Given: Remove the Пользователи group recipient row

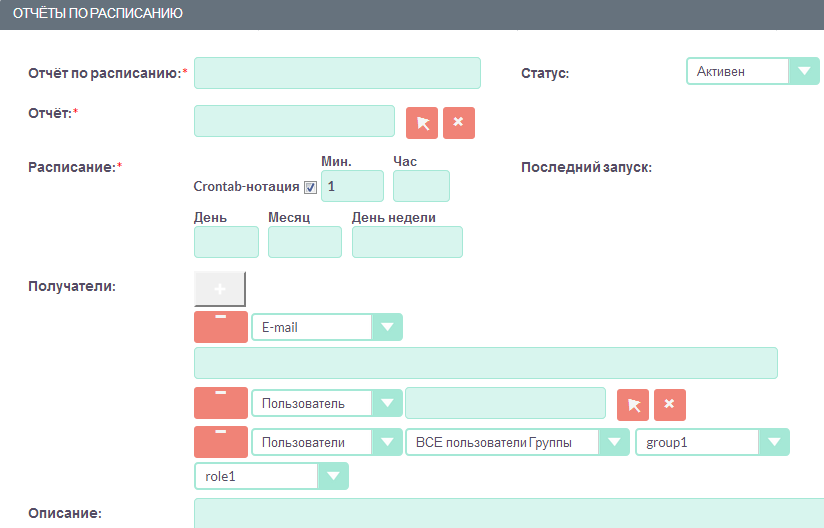Looking at the screenshot, I should point(220,442).
